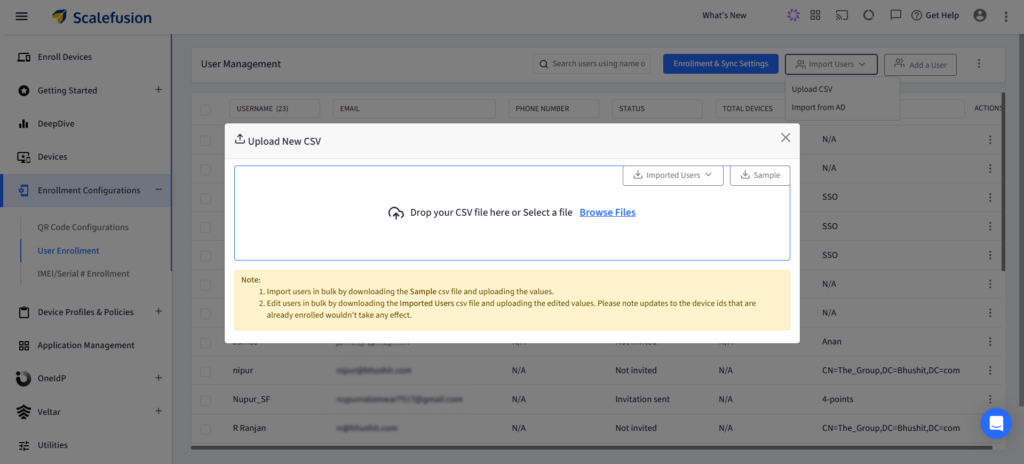Click the cast screen icon

842,15
